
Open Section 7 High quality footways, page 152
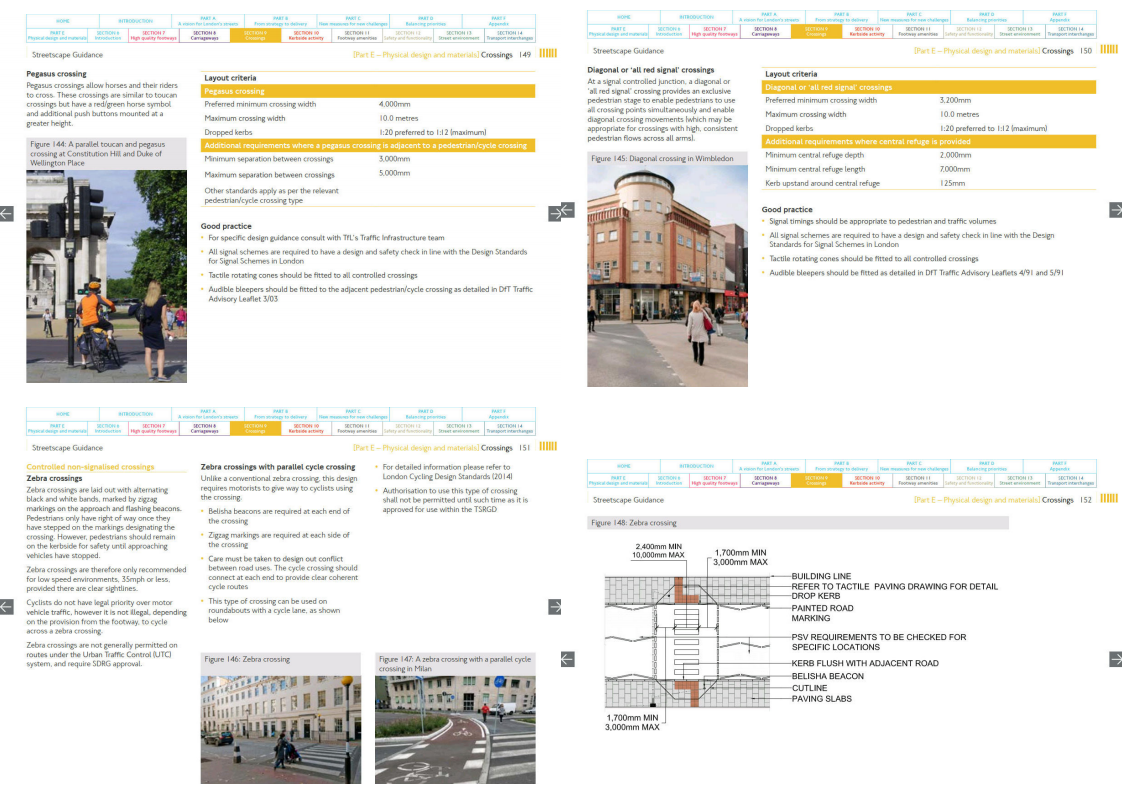(714, 480)
